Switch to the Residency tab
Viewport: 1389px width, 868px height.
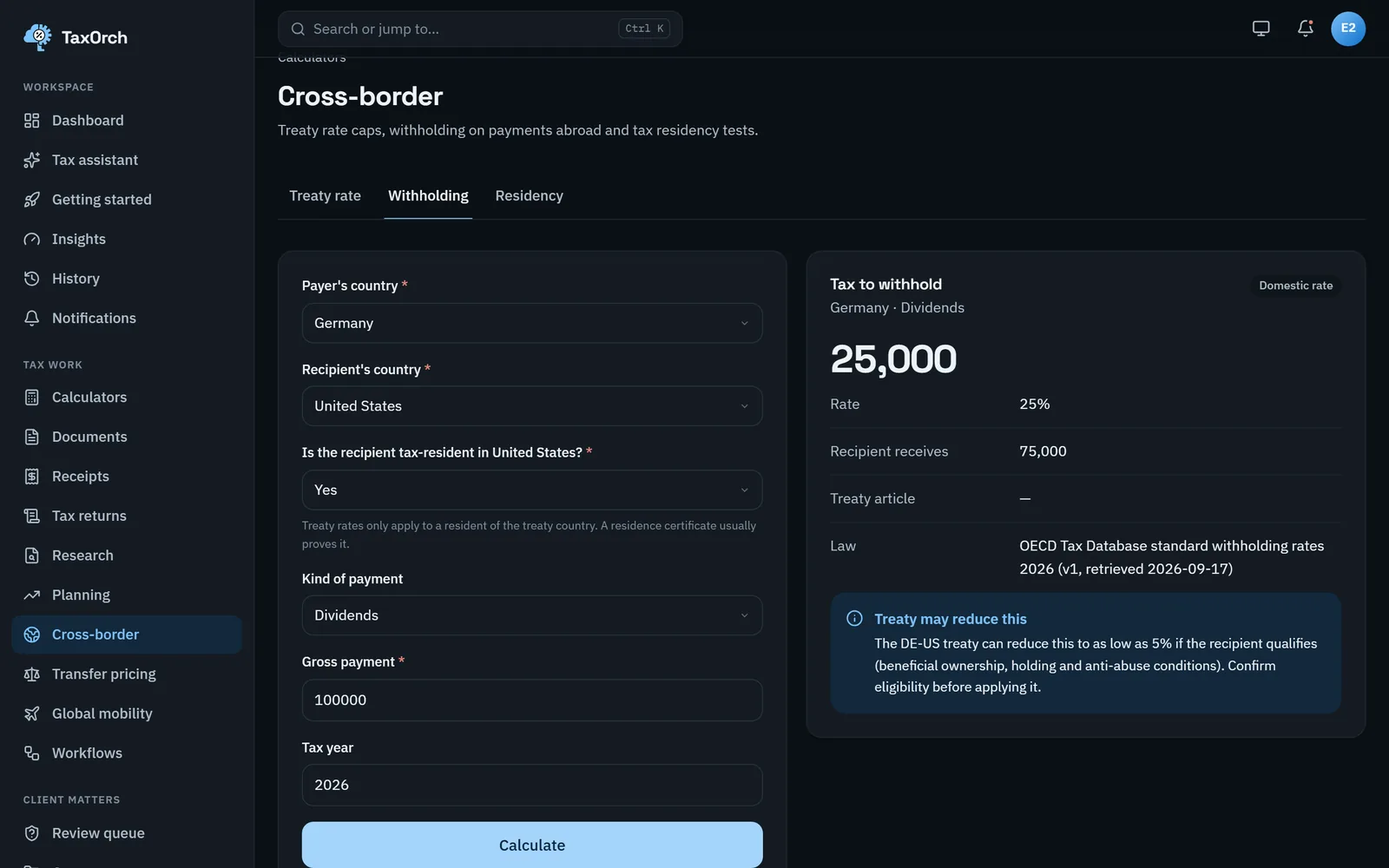(x=529, y=196)
